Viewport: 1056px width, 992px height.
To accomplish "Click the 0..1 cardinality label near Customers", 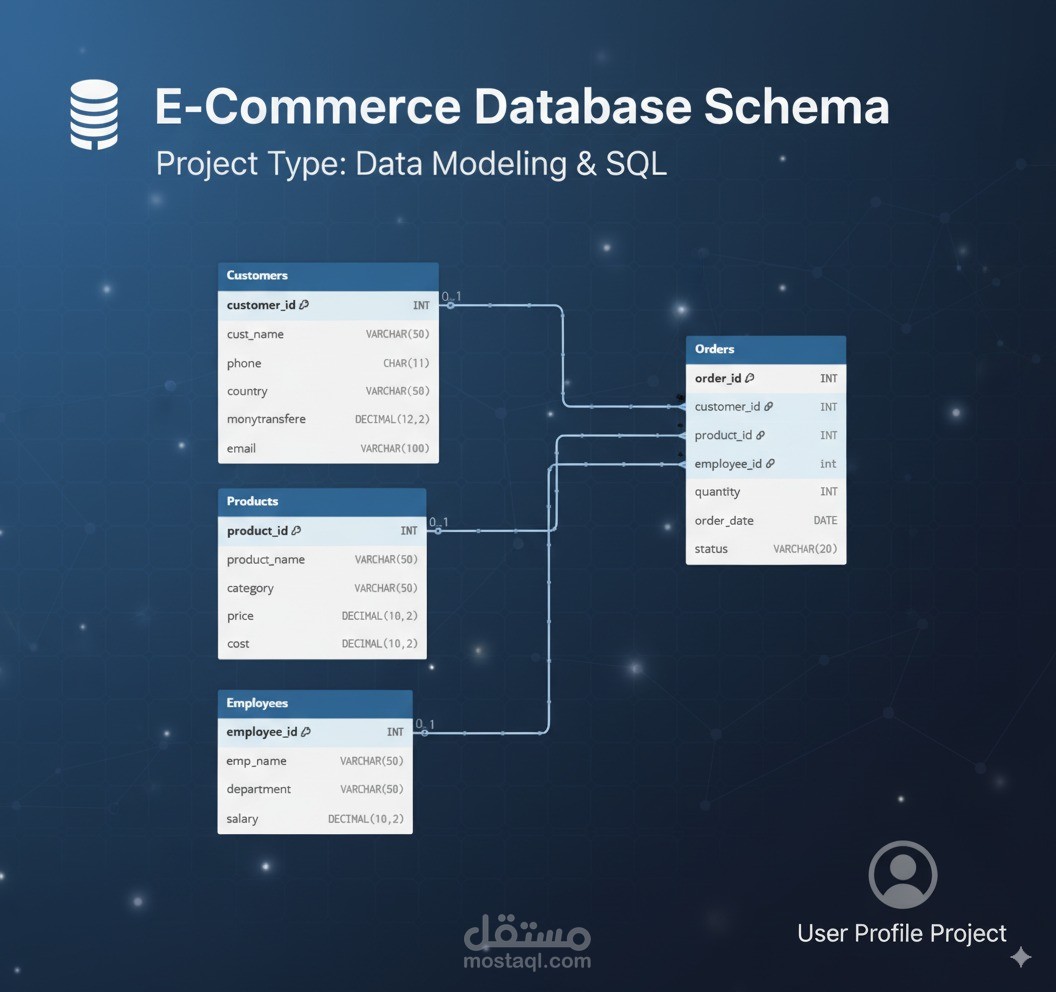I will 450,297.
